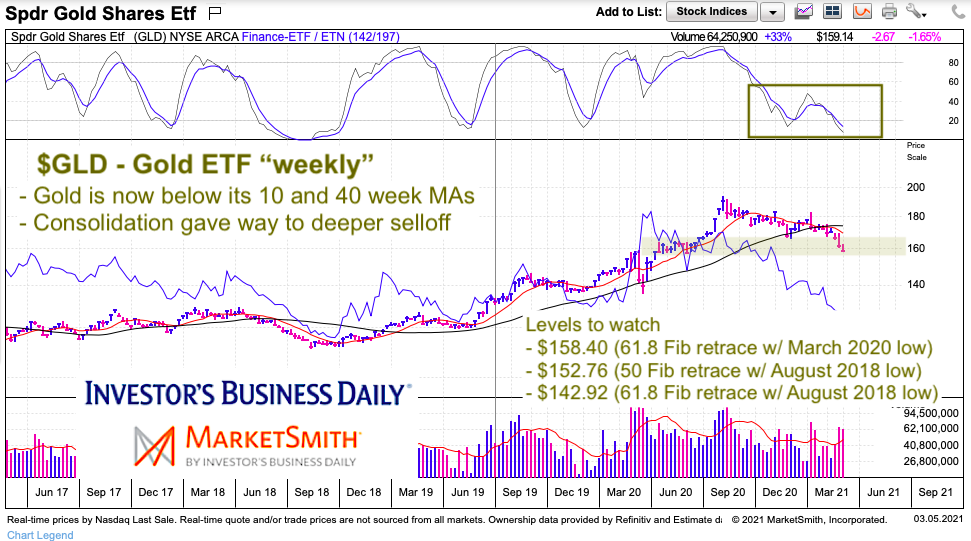The image size is (971, 541).
Task: Click the Dec 19 date label
Action: (x=572, y=492)
